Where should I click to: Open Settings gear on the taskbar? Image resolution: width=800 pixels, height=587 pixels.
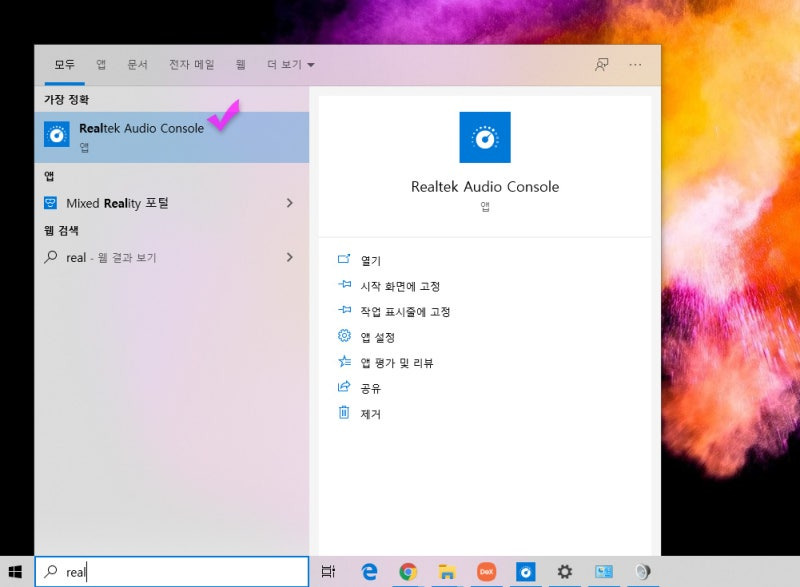click(564, 572)
